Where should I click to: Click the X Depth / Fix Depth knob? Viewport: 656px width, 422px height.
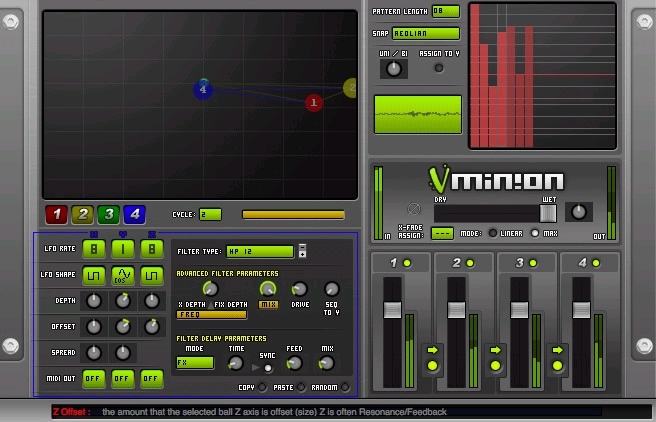click(x=210, y=289)
